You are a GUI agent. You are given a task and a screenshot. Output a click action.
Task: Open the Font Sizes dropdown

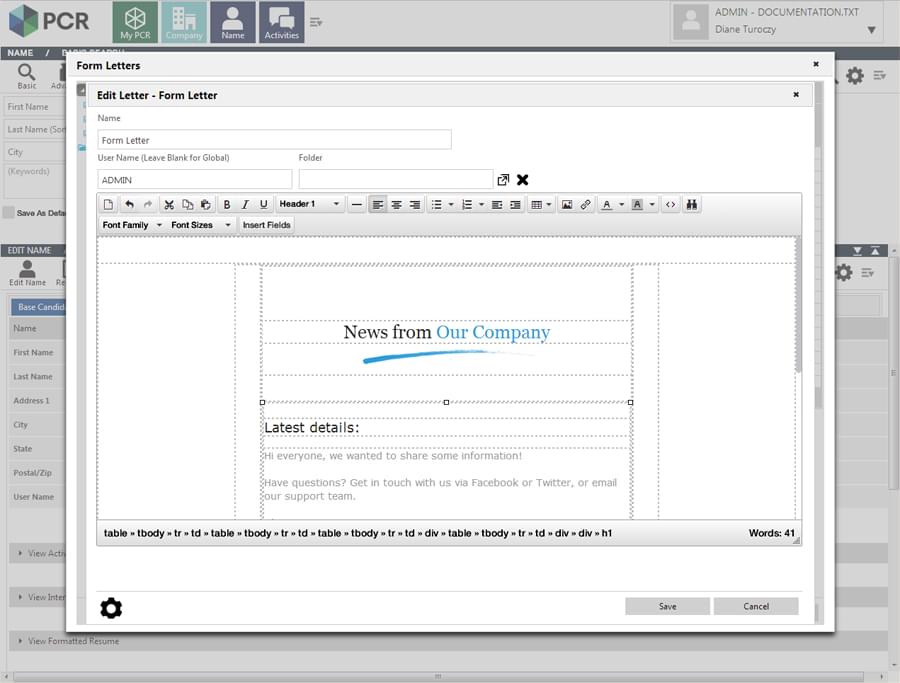[x=201, y=225]
